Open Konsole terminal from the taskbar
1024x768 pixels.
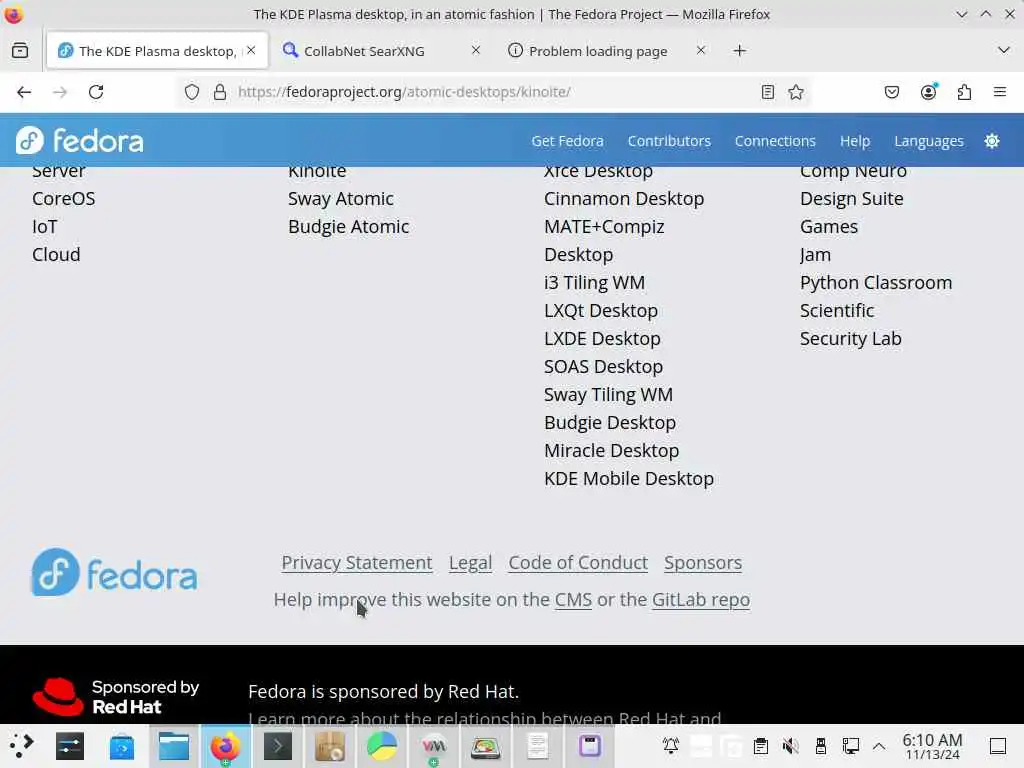(278, 746)
